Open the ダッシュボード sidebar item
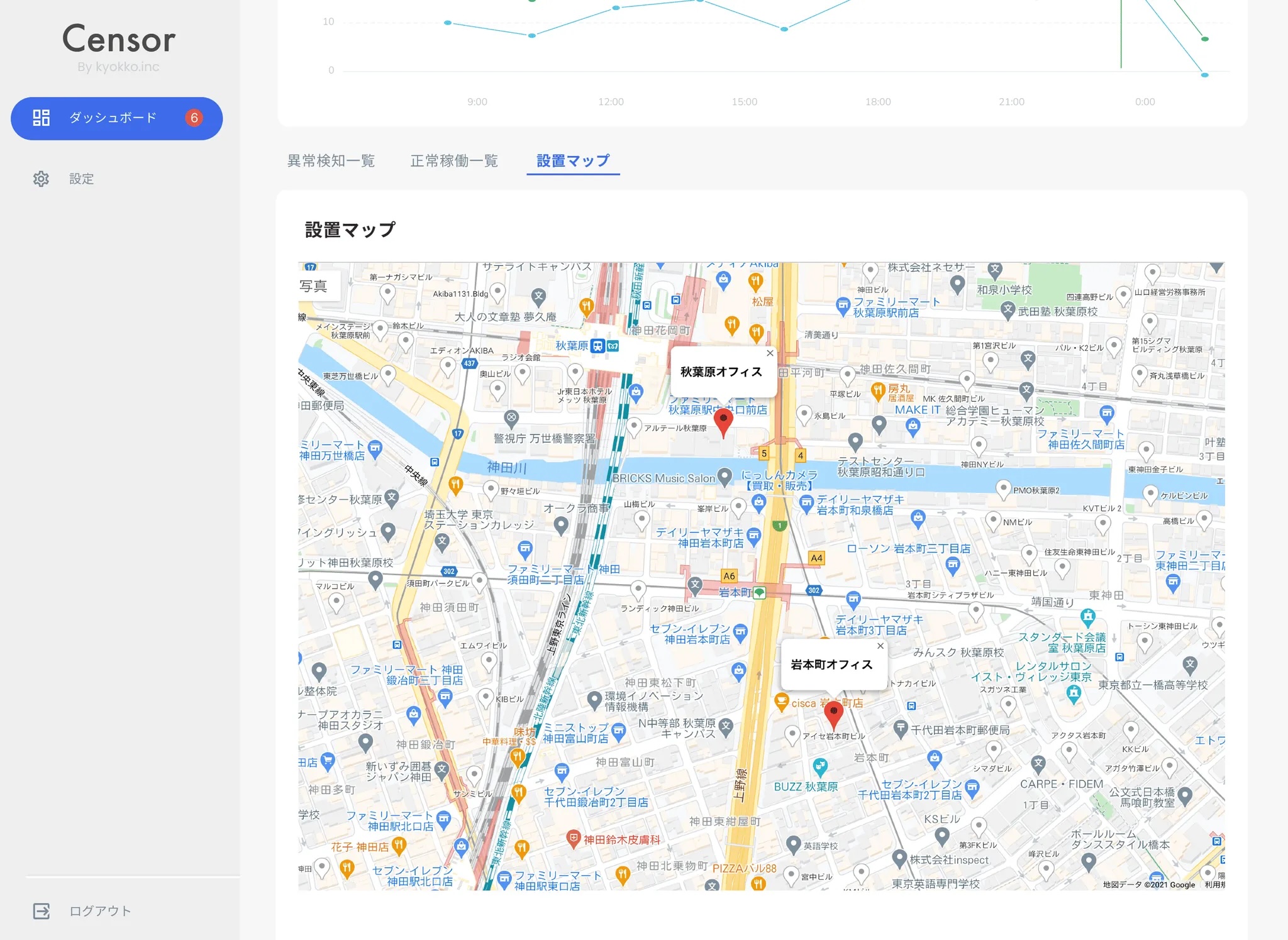This screenshot has width=1288, height=940. point(116,118)
